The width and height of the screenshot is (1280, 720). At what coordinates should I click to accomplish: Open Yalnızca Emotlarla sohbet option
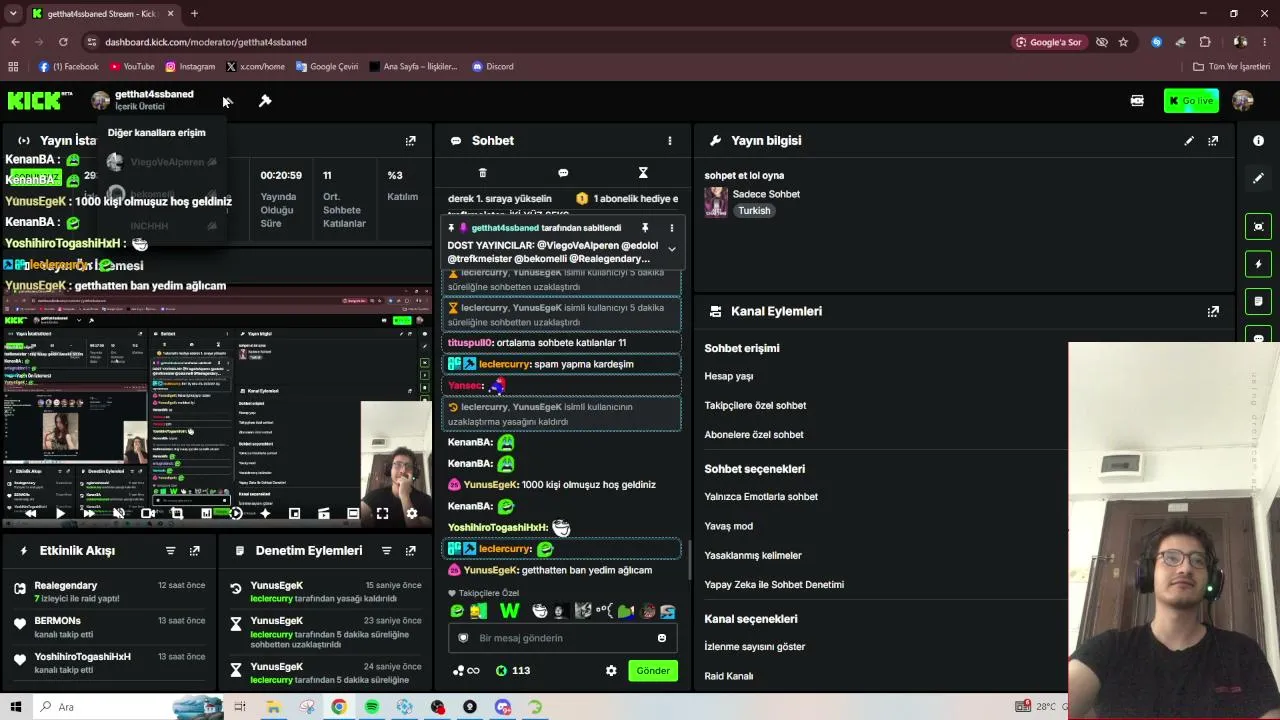coord(761,497)
